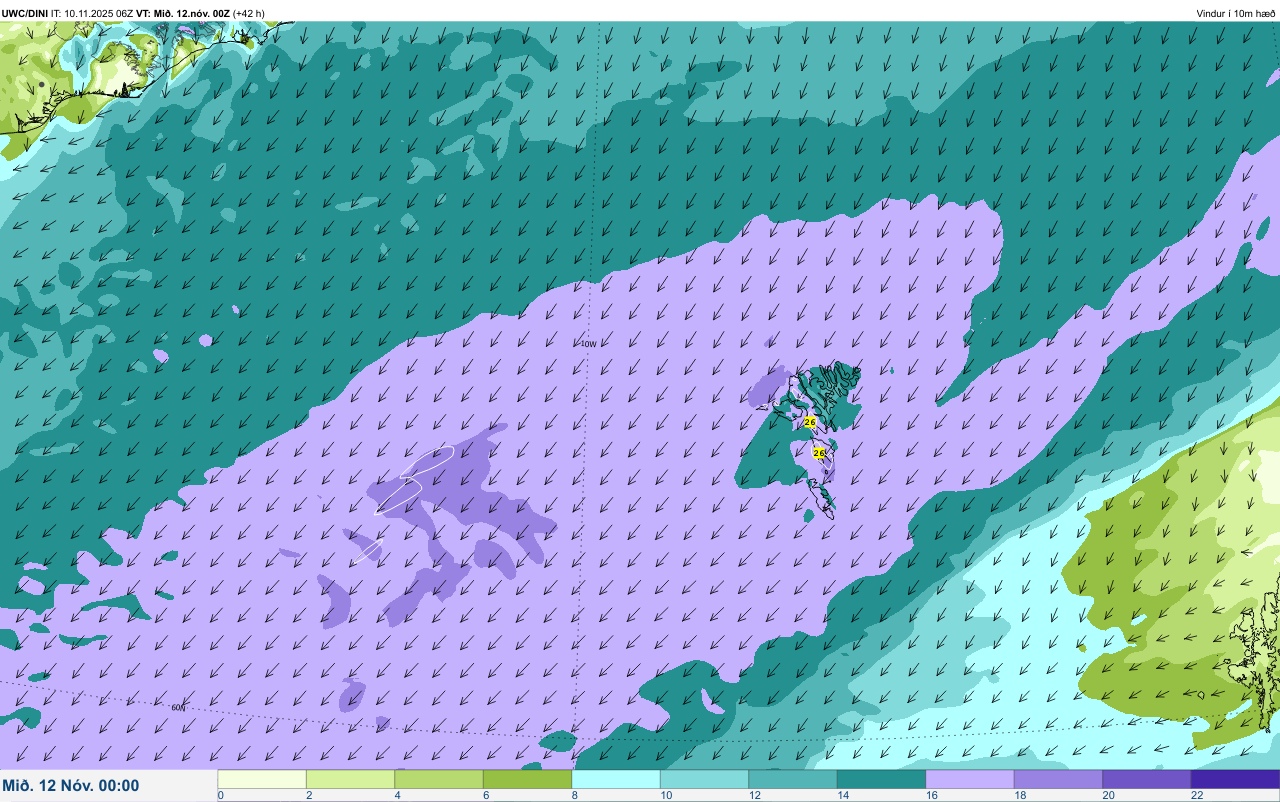The image size is (1280, 802).
Task: Click the violet 20–22 legend swatch
Action: pyautogui.click(x=1147, y=779)
